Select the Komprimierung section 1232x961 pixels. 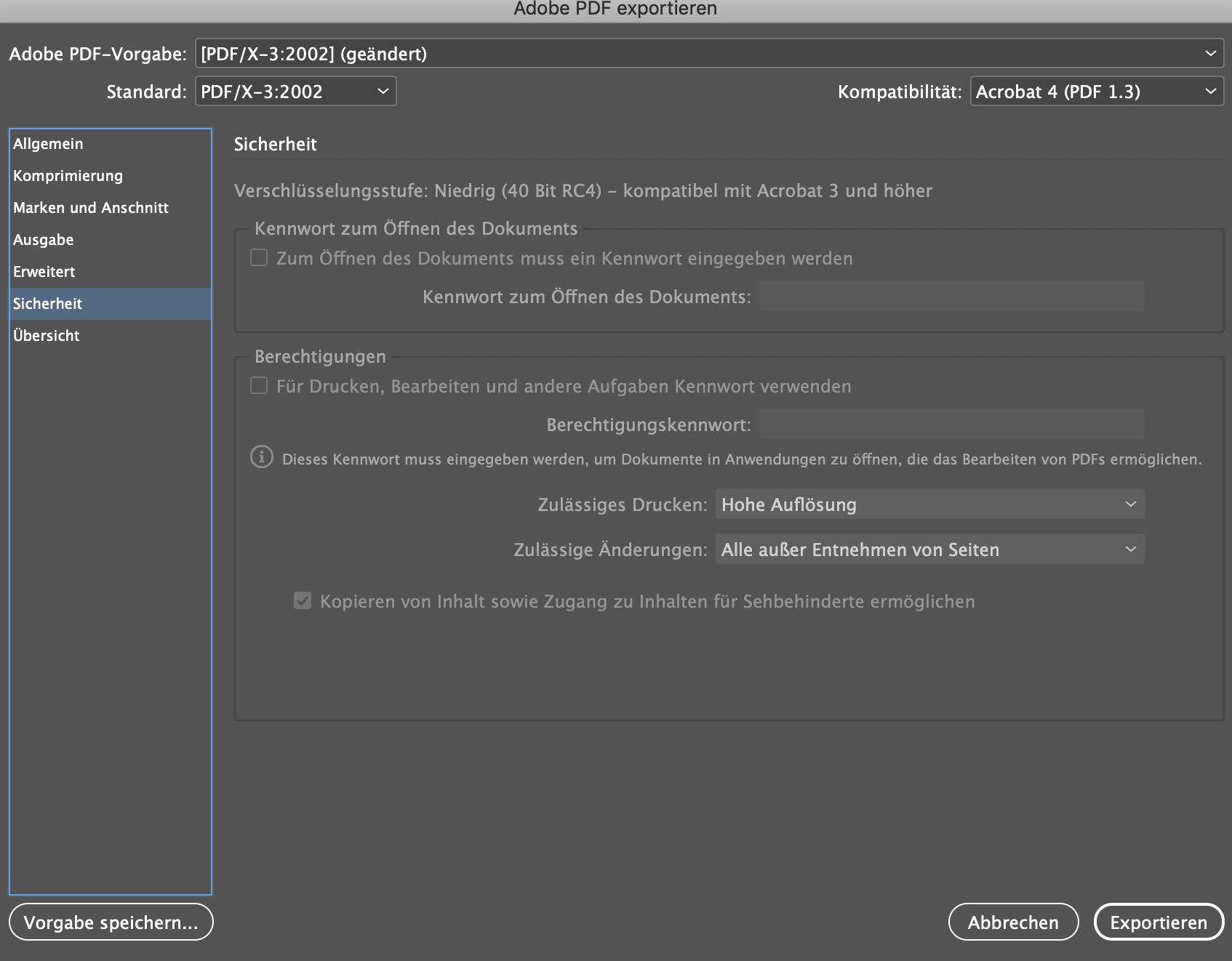tap(111, 176)
